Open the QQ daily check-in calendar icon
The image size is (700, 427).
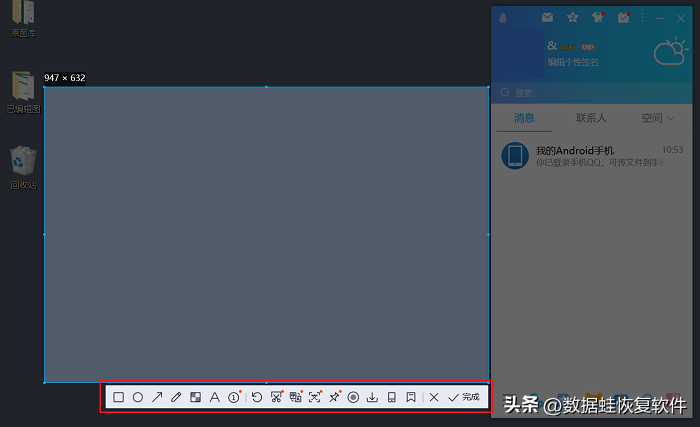[x=623, y=17]
